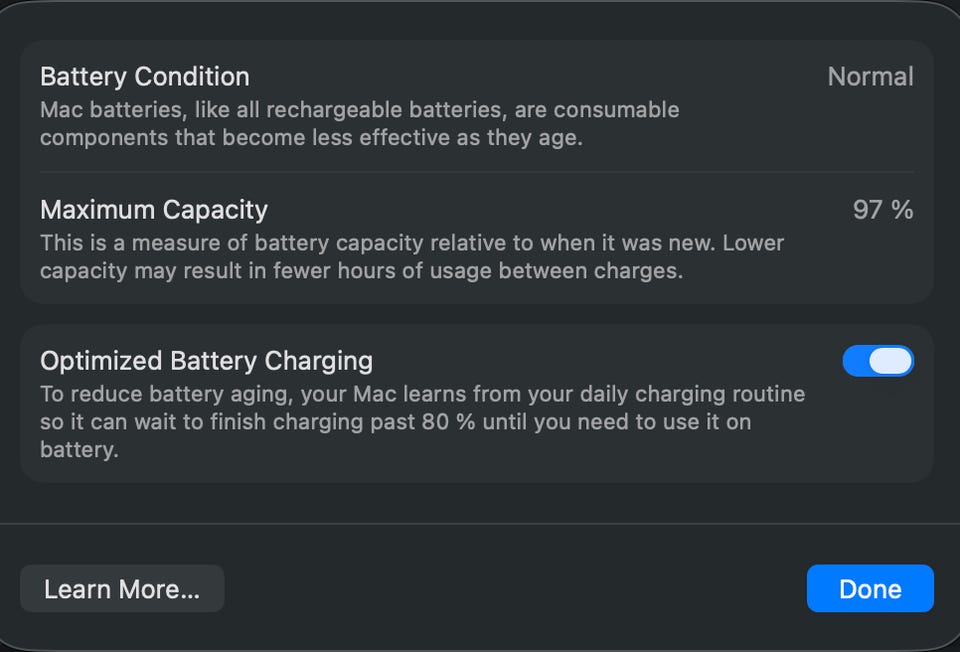Select the Normal battery condition status
The image size is (960, 652).
click(x=870, y=77)
